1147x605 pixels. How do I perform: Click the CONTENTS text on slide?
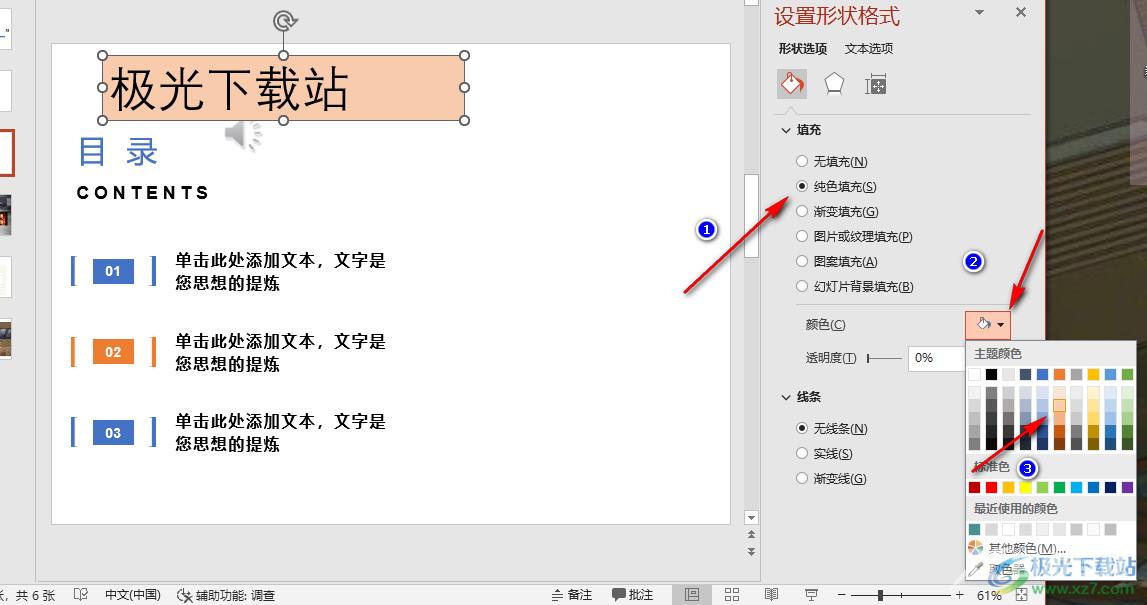[143, 193]
